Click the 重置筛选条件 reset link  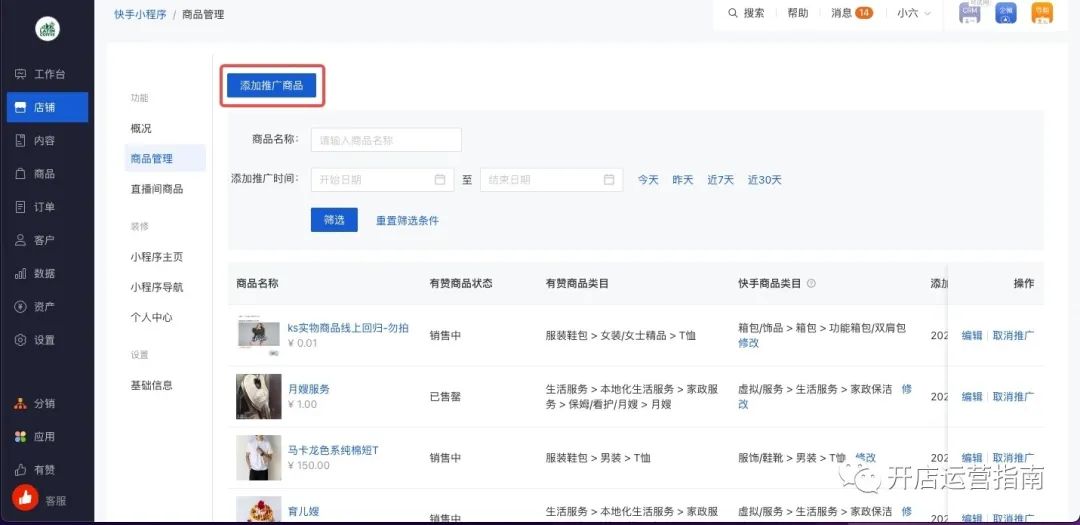(407, 220)
